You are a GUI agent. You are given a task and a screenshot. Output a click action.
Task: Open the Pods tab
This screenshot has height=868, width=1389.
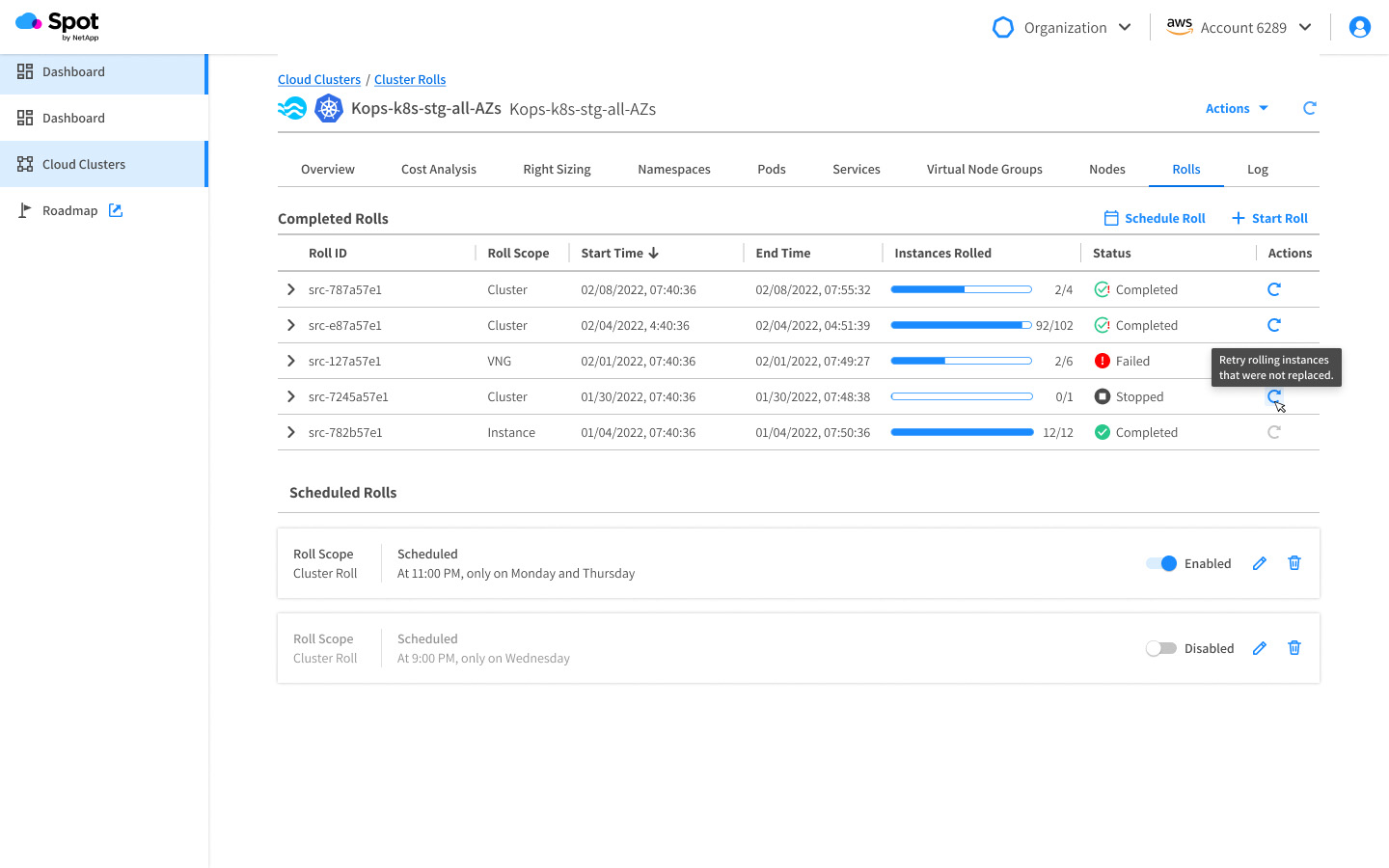point(772,169)
